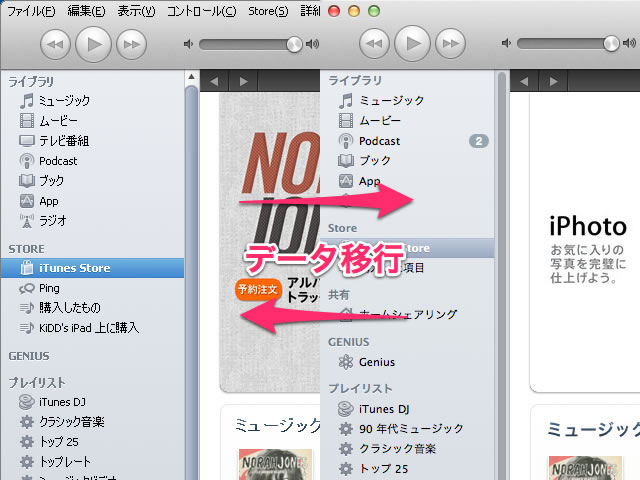Viewport: 640px width, 480px height.
Task: Click Podcast unplayed badge showing 2
Action: pyautogui.click(x=479, y=141)
